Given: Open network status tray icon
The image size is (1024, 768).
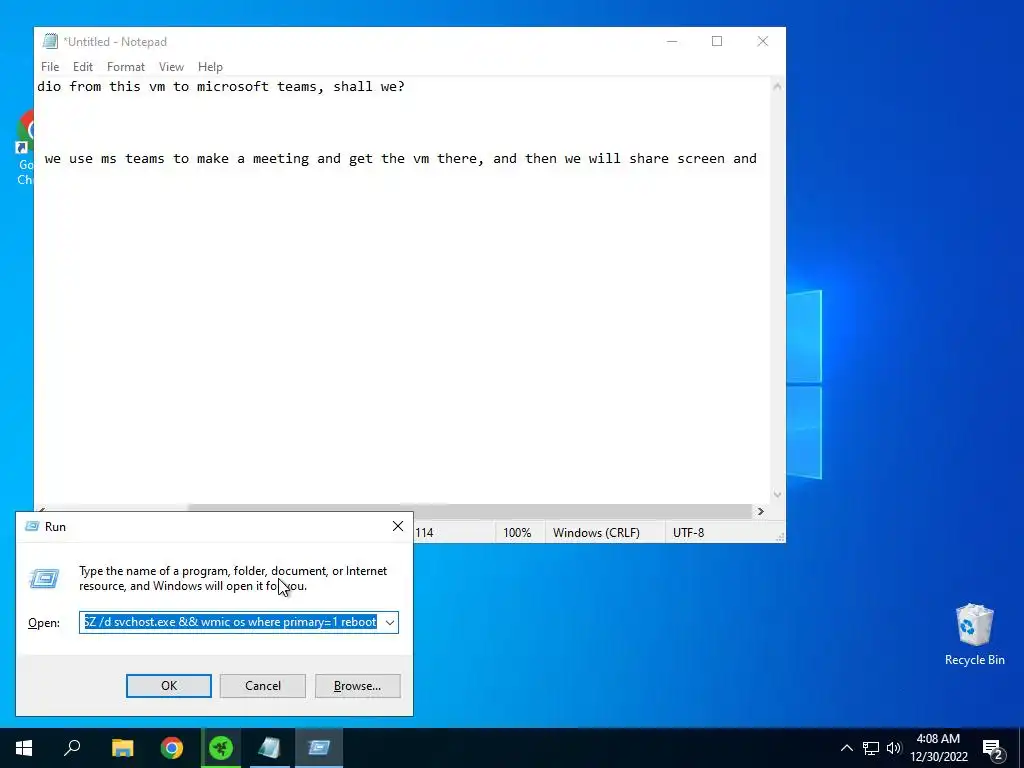Looking at the screenshot, I should pyautogui.click(x=871, y=748).
